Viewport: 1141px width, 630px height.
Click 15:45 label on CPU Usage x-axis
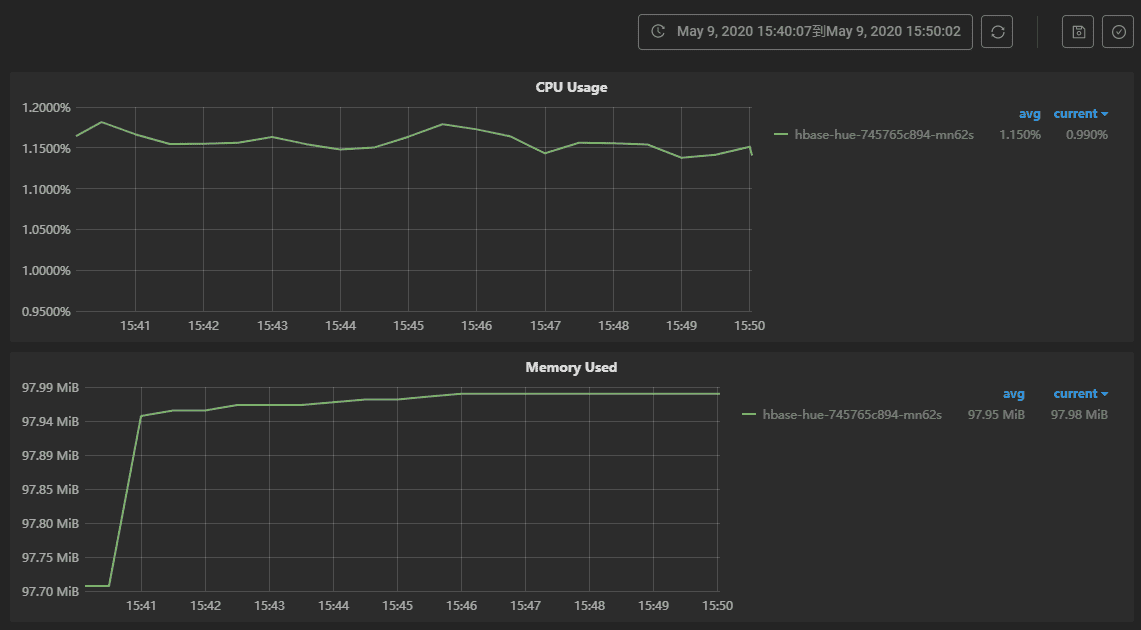point(408,326)
